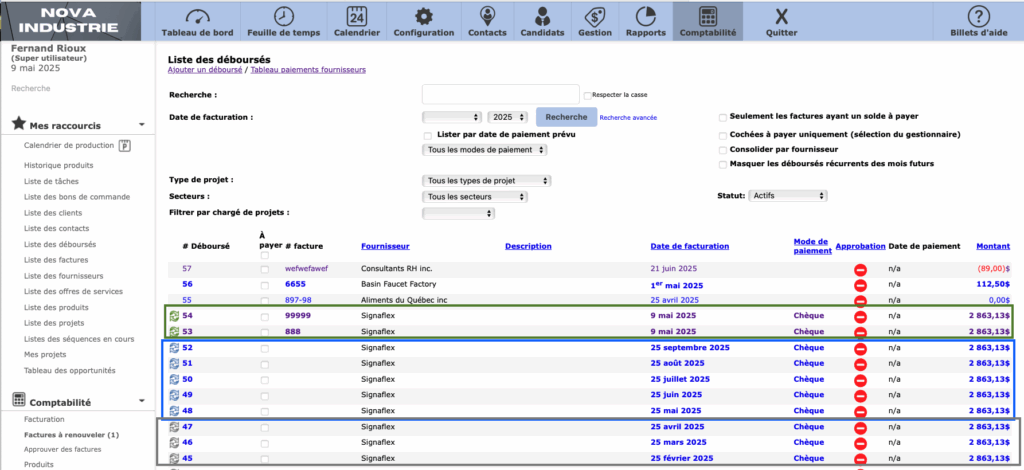Viewport: 1024px width, 470px height.
Task: Open the Calendrier icon in toolbar
Action: [356, 16]
